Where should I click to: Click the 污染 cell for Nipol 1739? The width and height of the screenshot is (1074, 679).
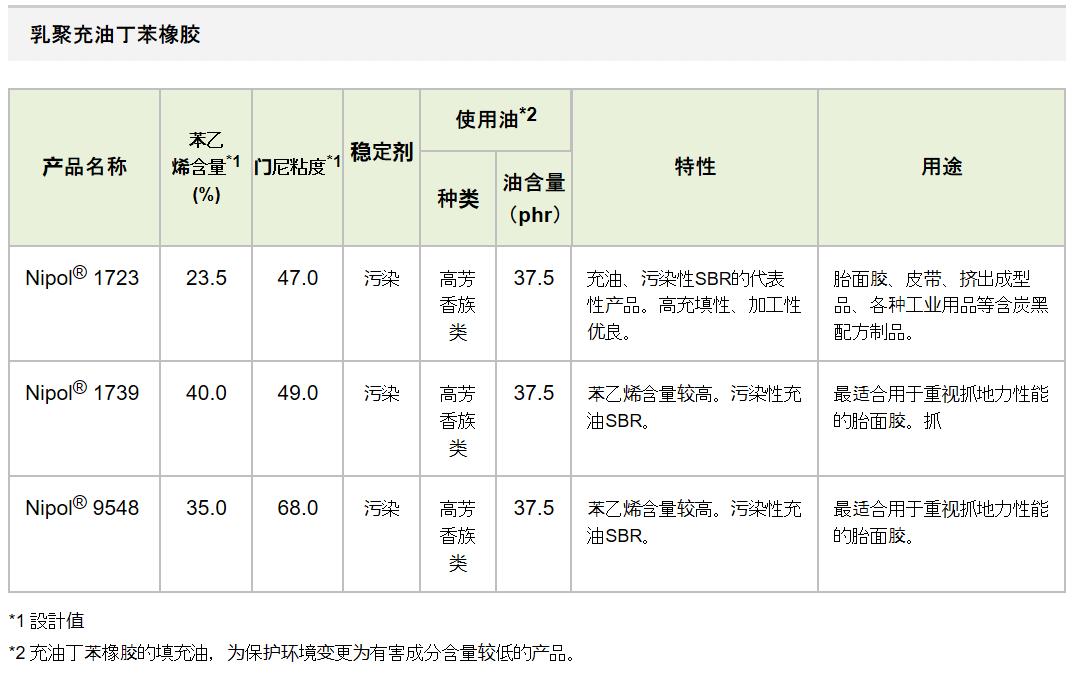pos(380,393)
